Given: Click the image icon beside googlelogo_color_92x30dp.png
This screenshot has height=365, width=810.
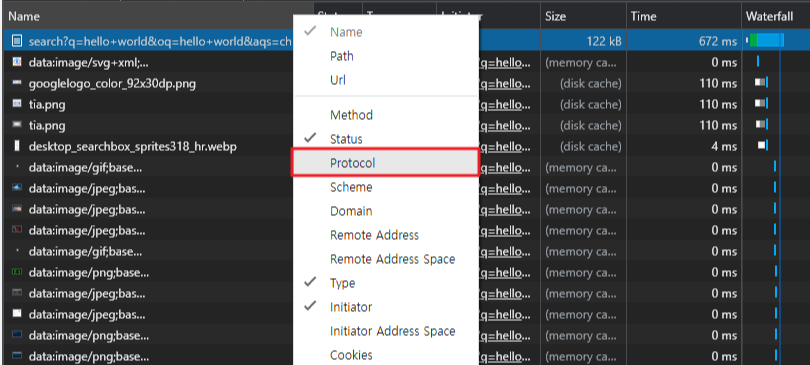Looking at the screenshot, I should [18, 83].
